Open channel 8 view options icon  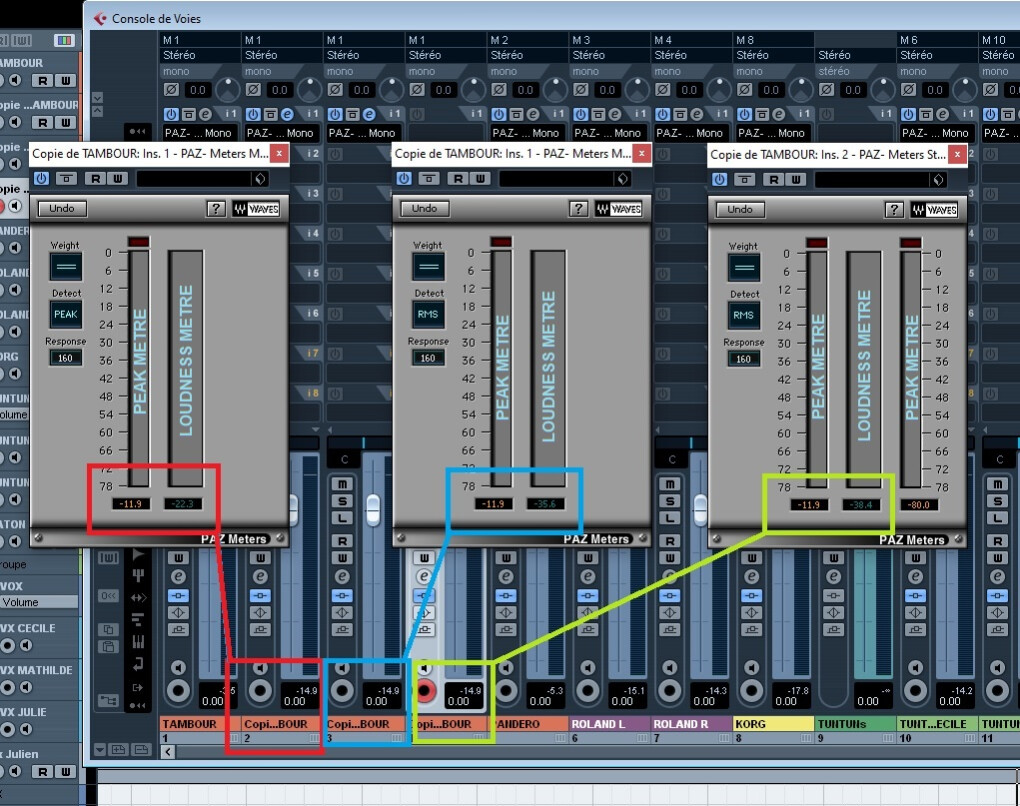806,738
